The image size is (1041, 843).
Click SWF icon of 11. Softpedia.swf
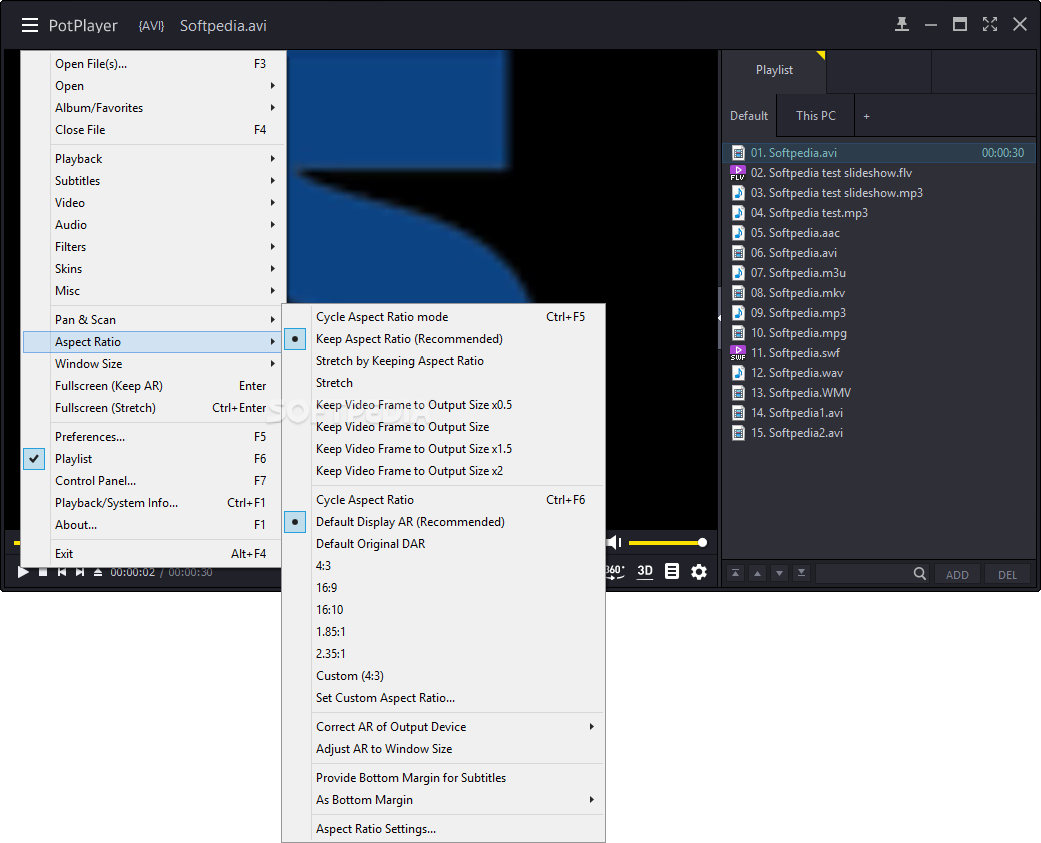[x=738, y=352]
